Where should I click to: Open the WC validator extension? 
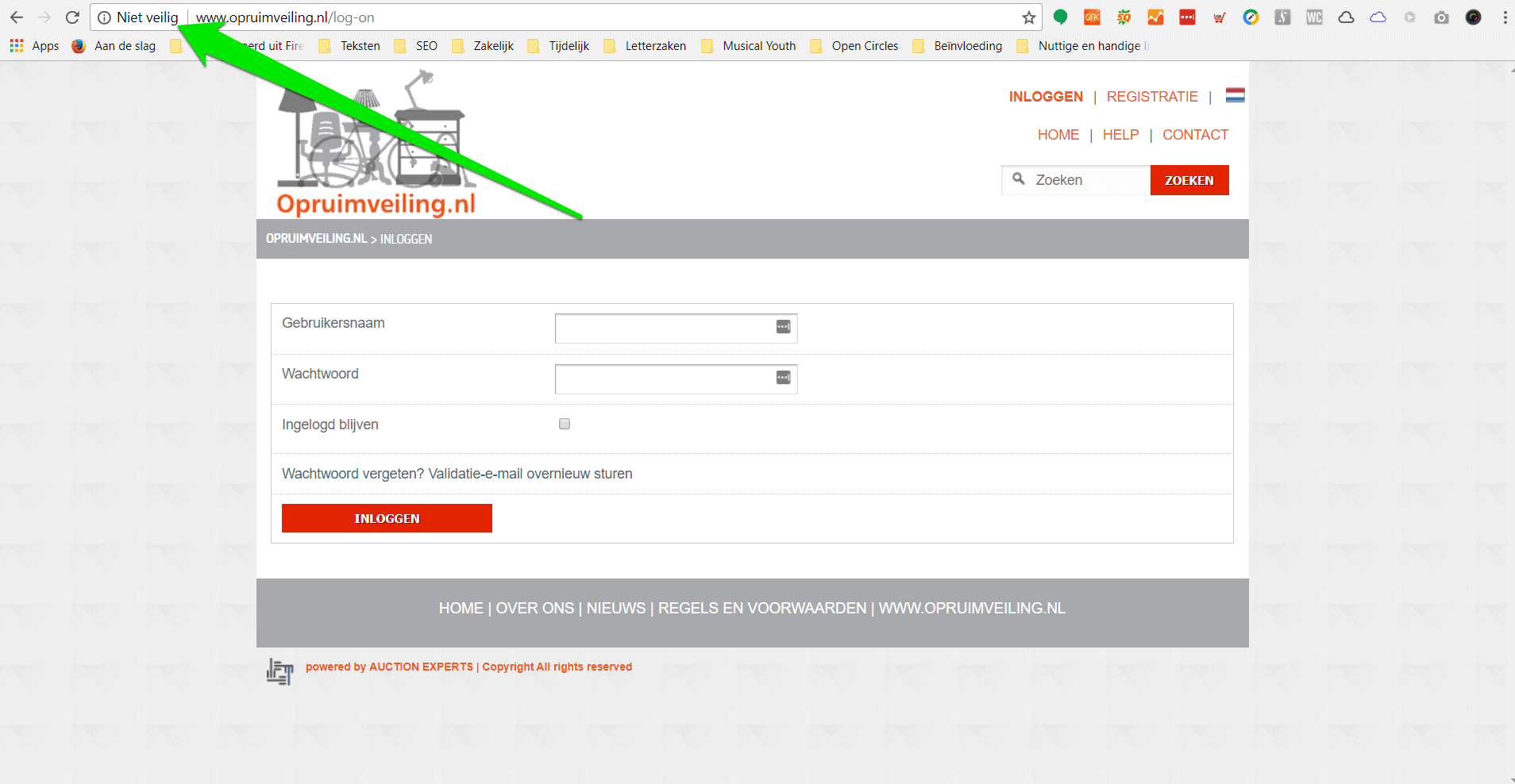[1315, 17]
